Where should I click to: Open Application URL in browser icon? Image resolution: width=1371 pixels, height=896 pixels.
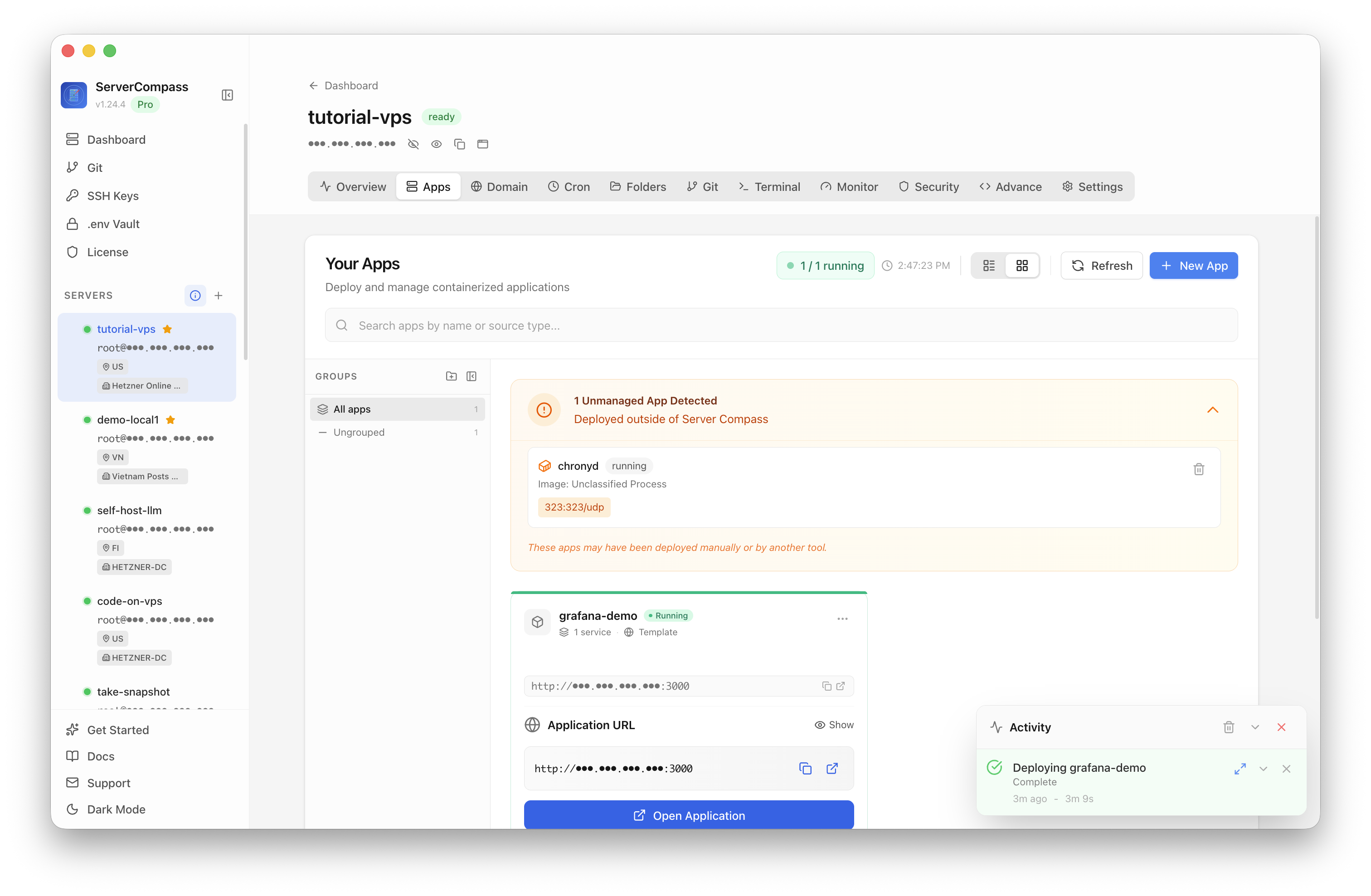point(832,769)
